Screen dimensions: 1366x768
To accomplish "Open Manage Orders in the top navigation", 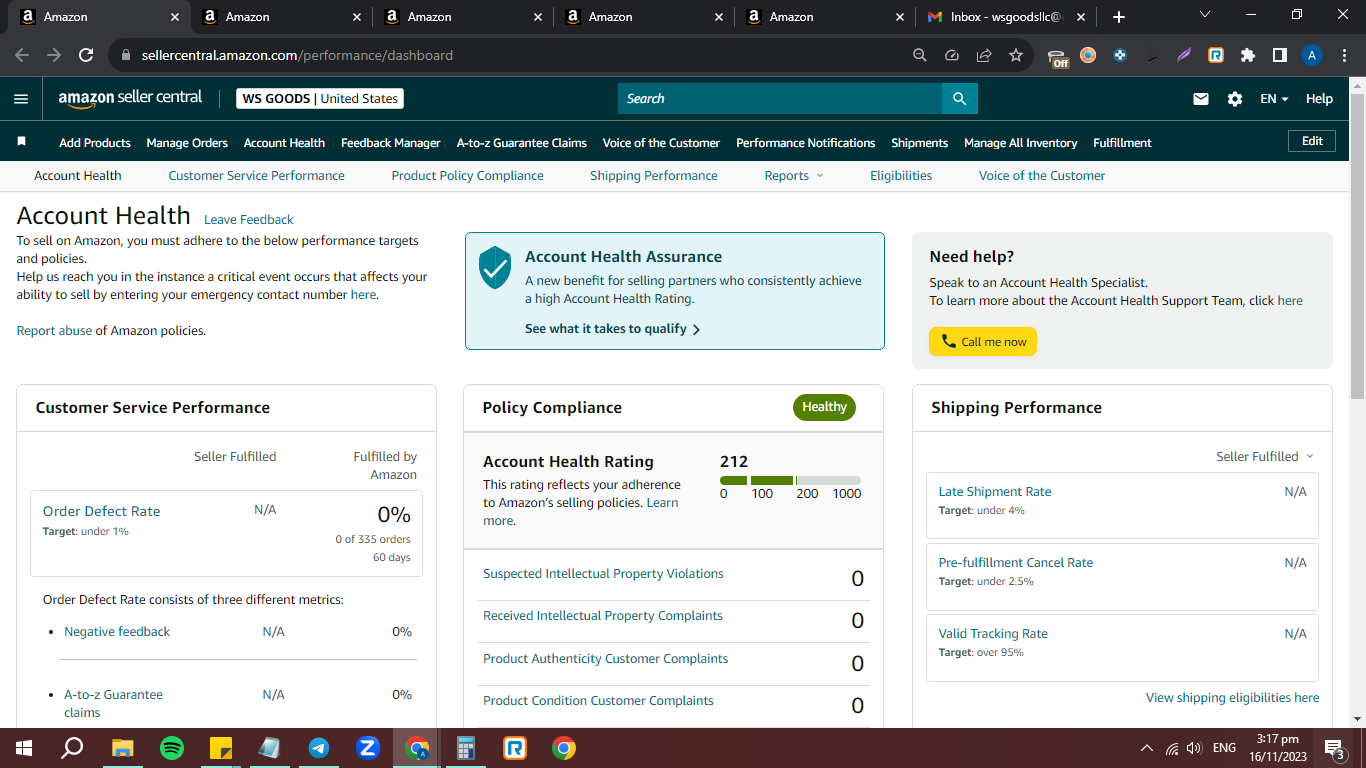I will (187, 143).
